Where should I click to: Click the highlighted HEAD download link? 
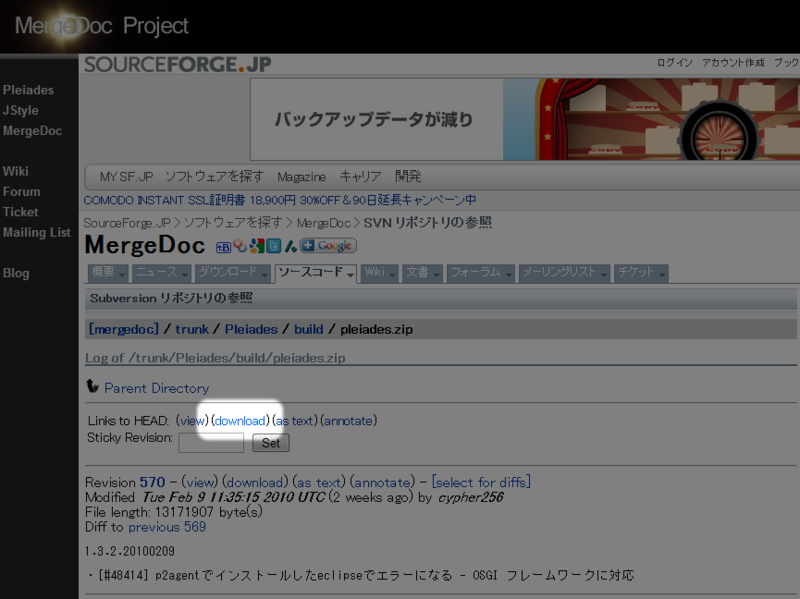[240, 421]
